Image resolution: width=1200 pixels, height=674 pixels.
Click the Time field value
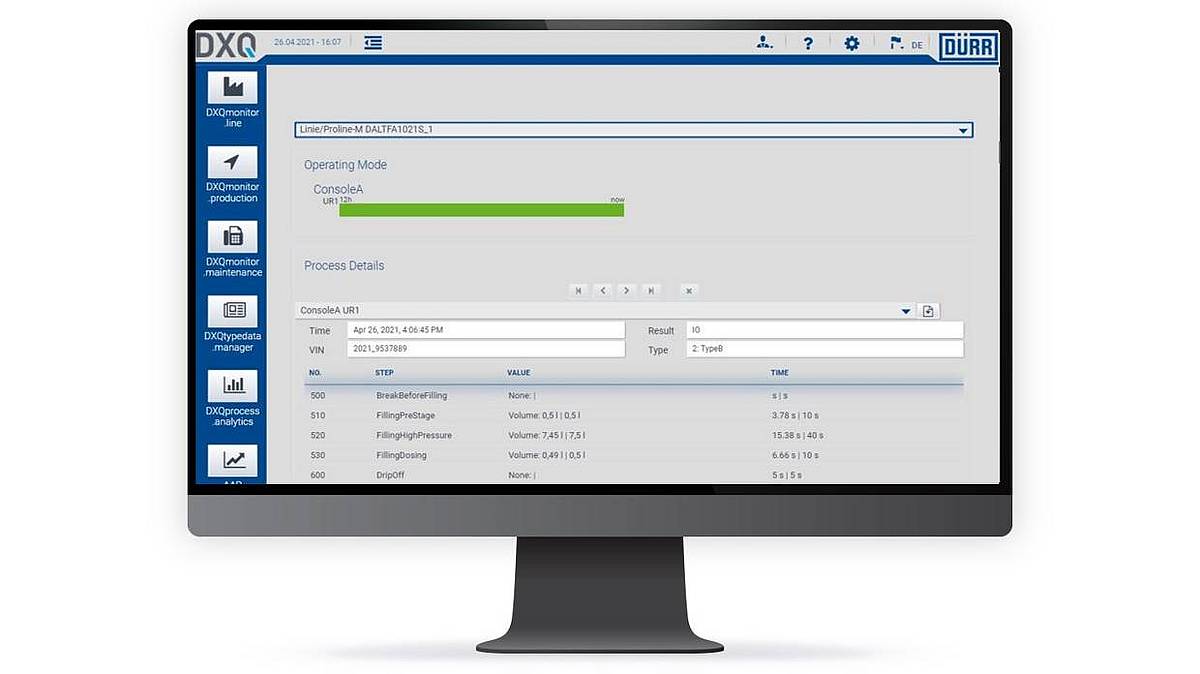pos(485,330)
